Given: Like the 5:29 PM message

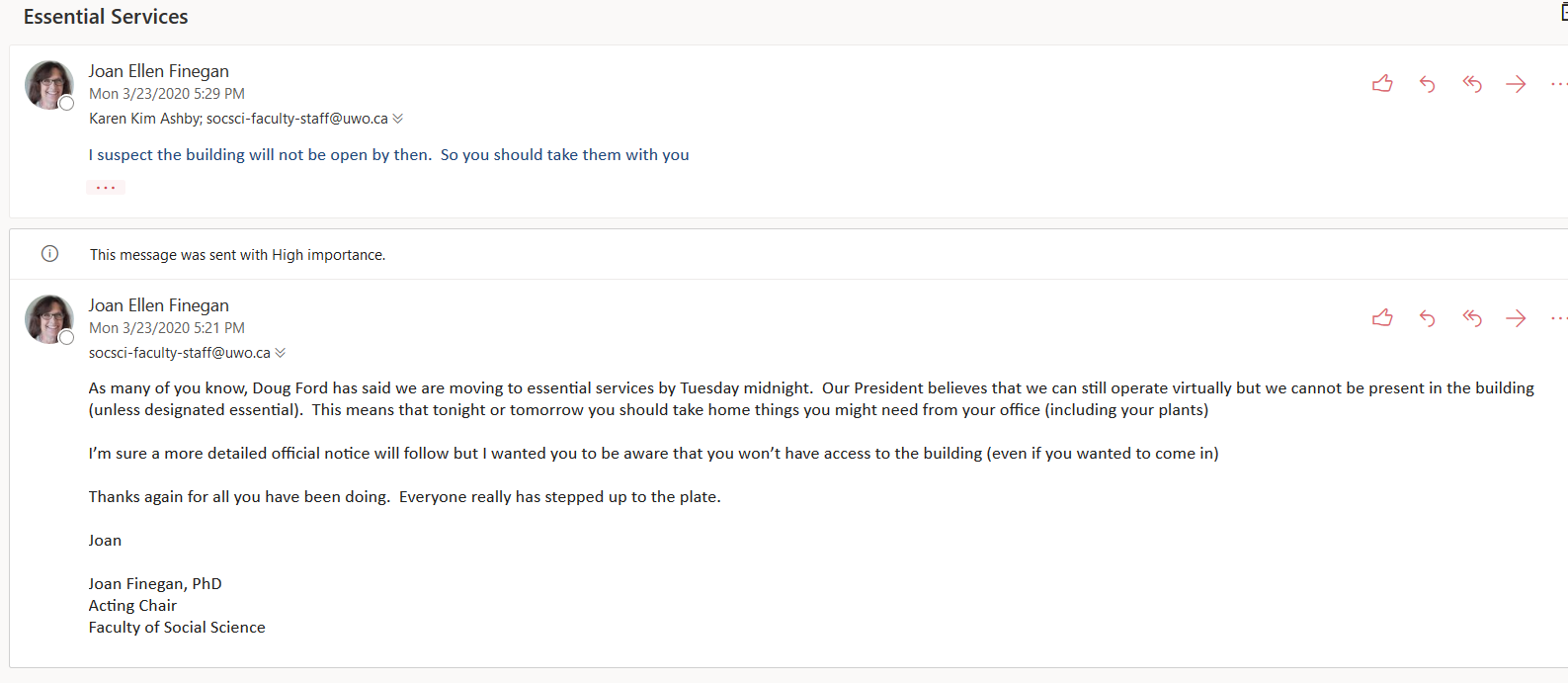Looking at the screenshot, I should tap(1382, 84).
